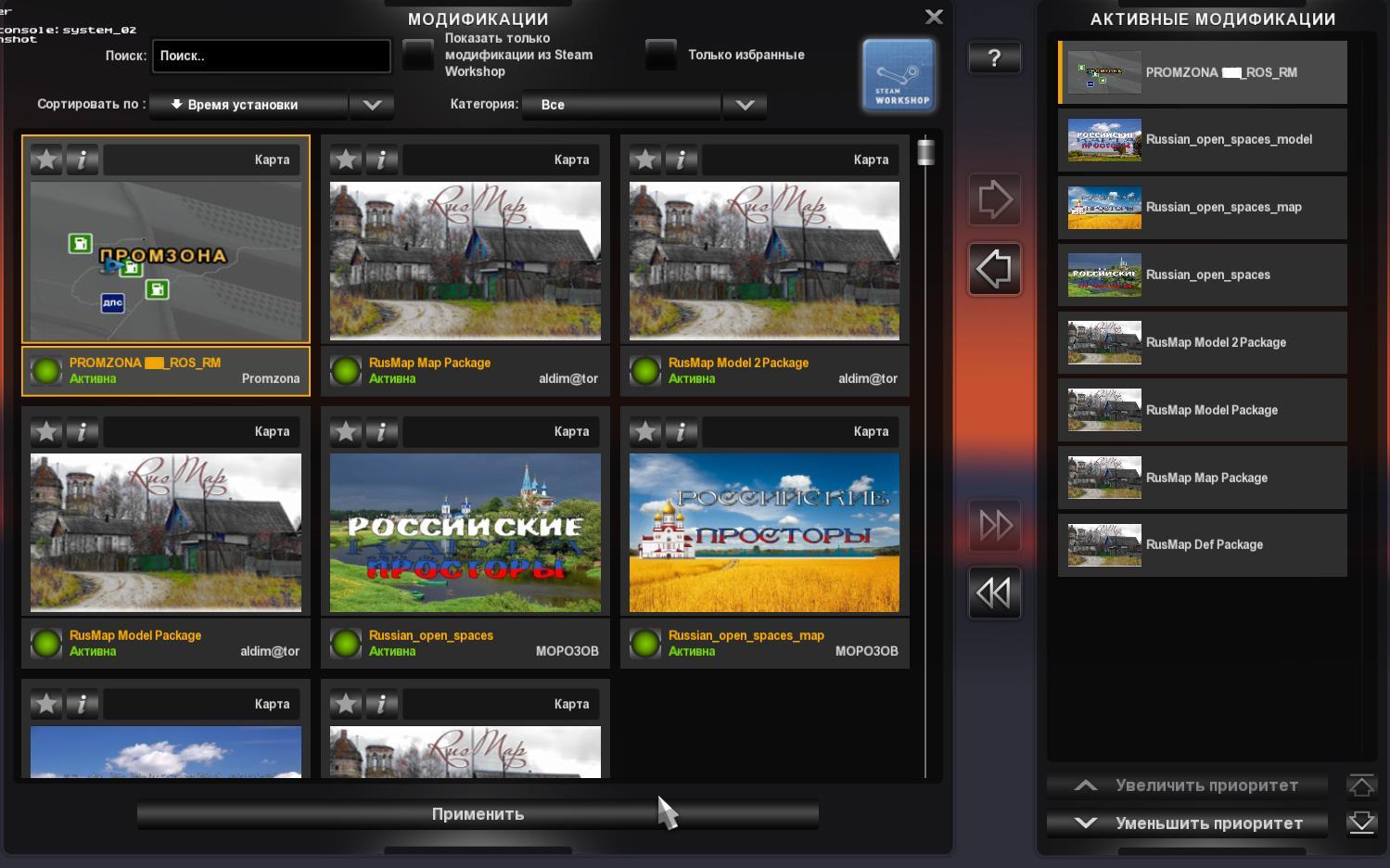Click right arrow to activate selected mod

(x=994, y=199)
